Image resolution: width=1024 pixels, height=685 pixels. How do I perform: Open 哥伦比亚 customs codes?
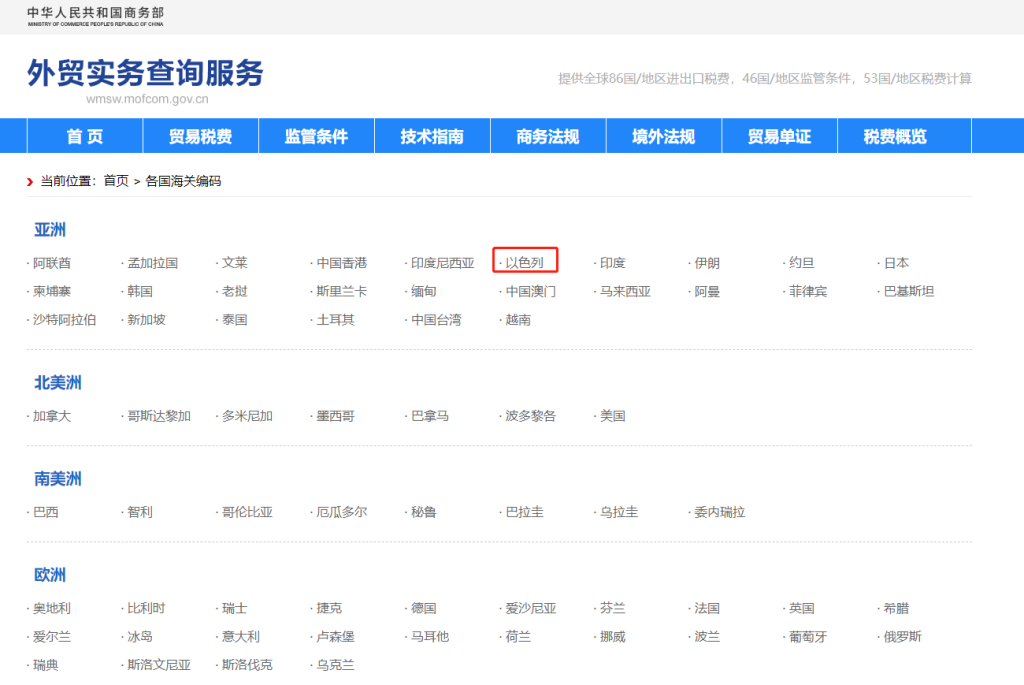pyautogui.click(x=248, y=512)
